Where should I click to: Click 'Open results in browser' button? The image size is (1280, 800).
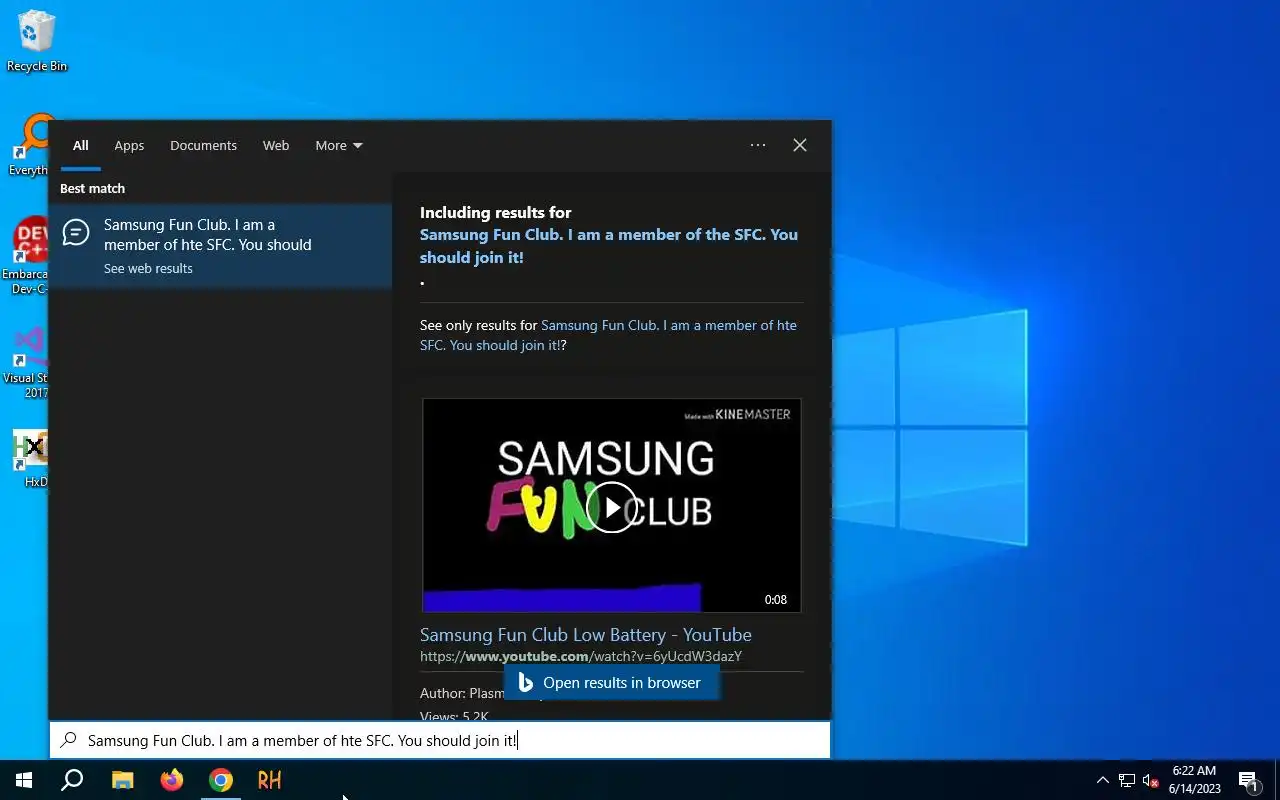pyautogui.click(x=611, y=683)
